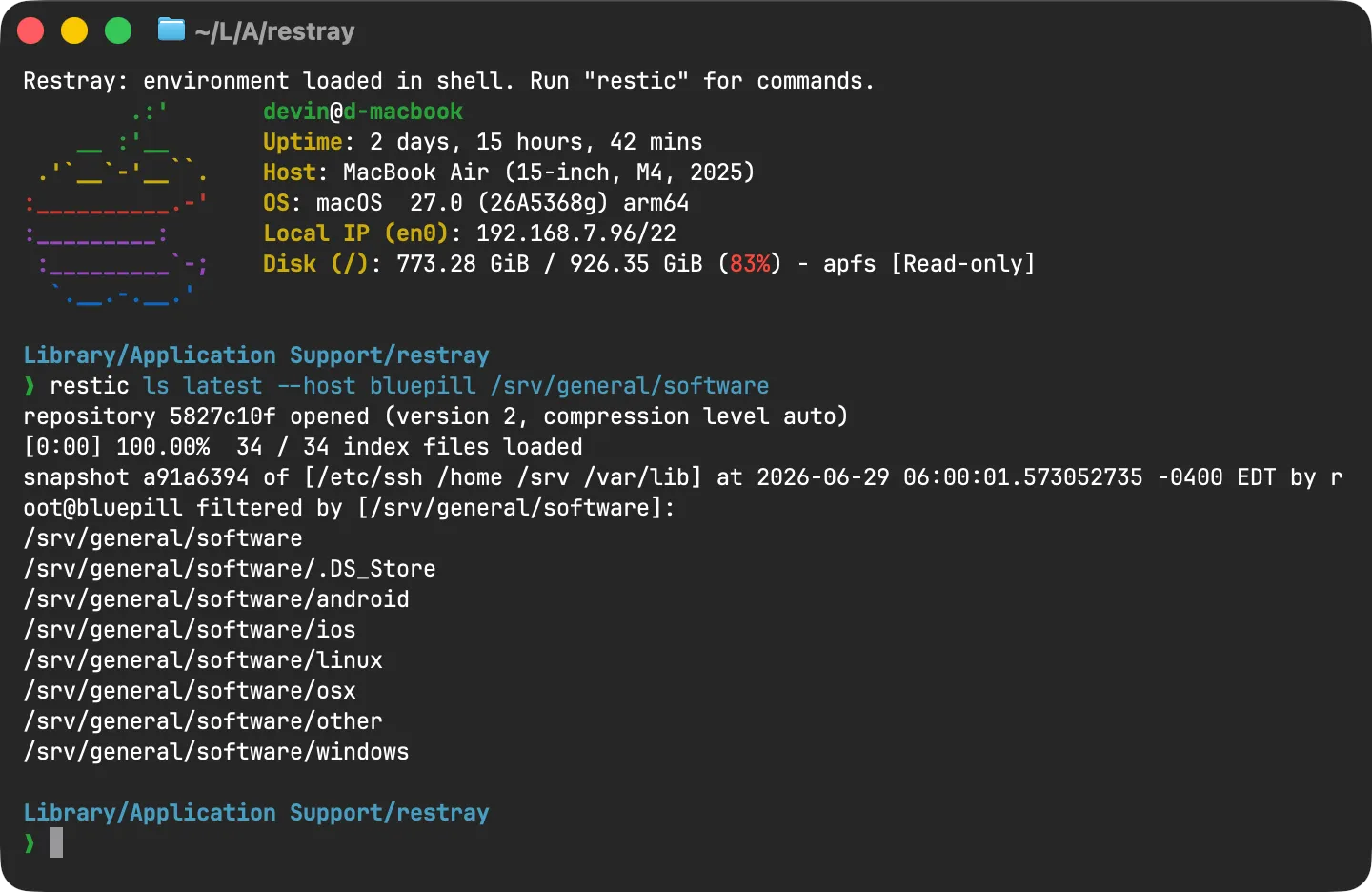Click the ~/L/A/restray window title
The width and height of the screenshot is (1372, 892).
tap(274, 31)
